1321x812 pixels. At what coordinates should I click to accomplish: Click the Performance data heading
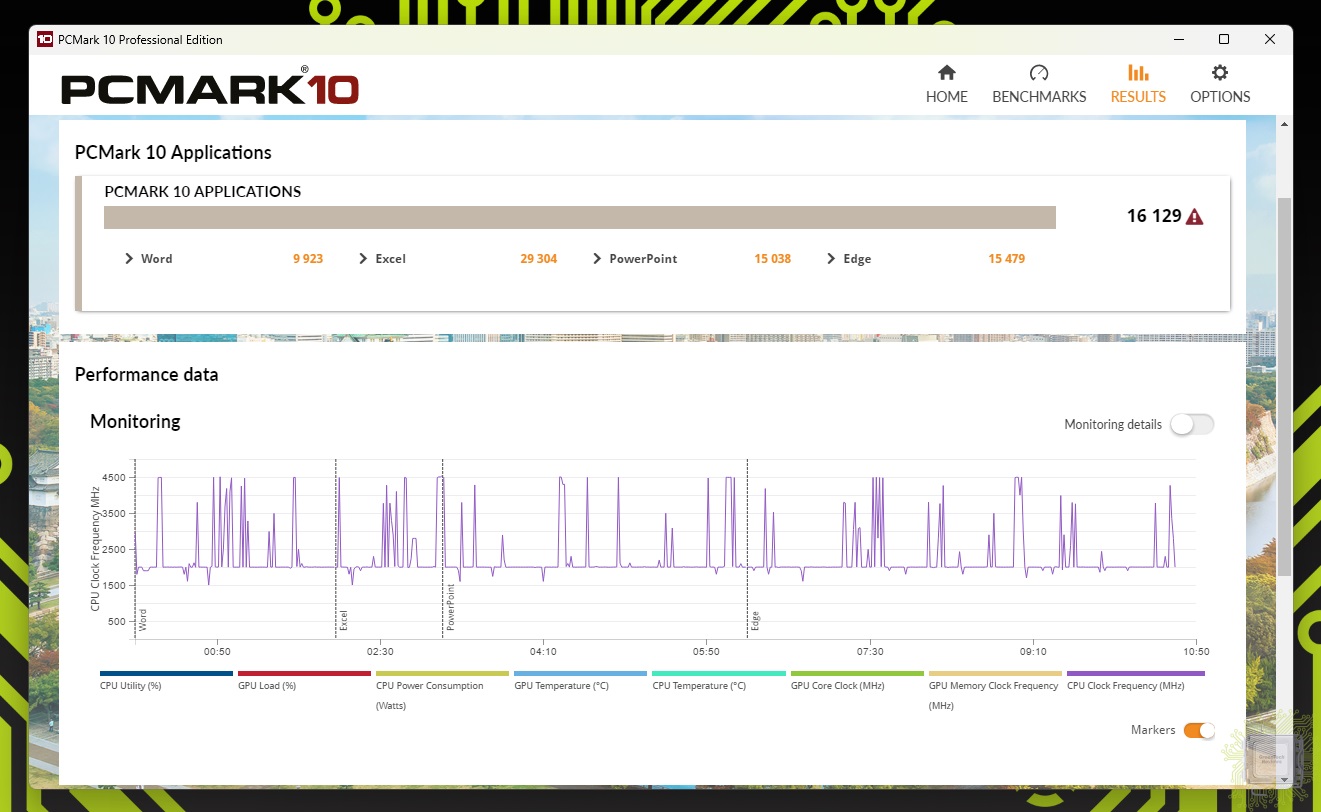pyautogui.click(x=146, y=375)
